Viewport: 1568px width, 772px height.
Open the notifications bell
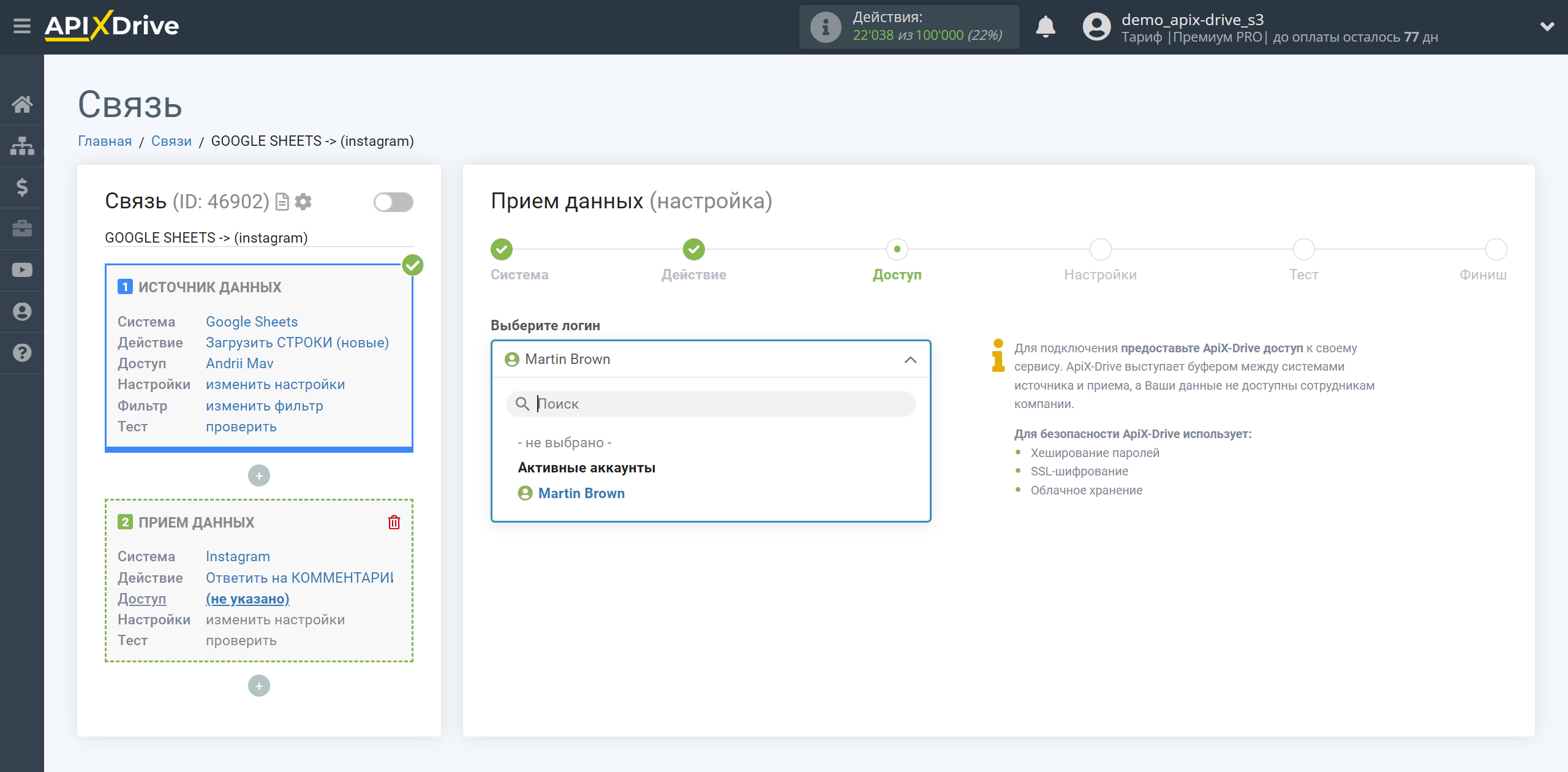click(1046, 27)
